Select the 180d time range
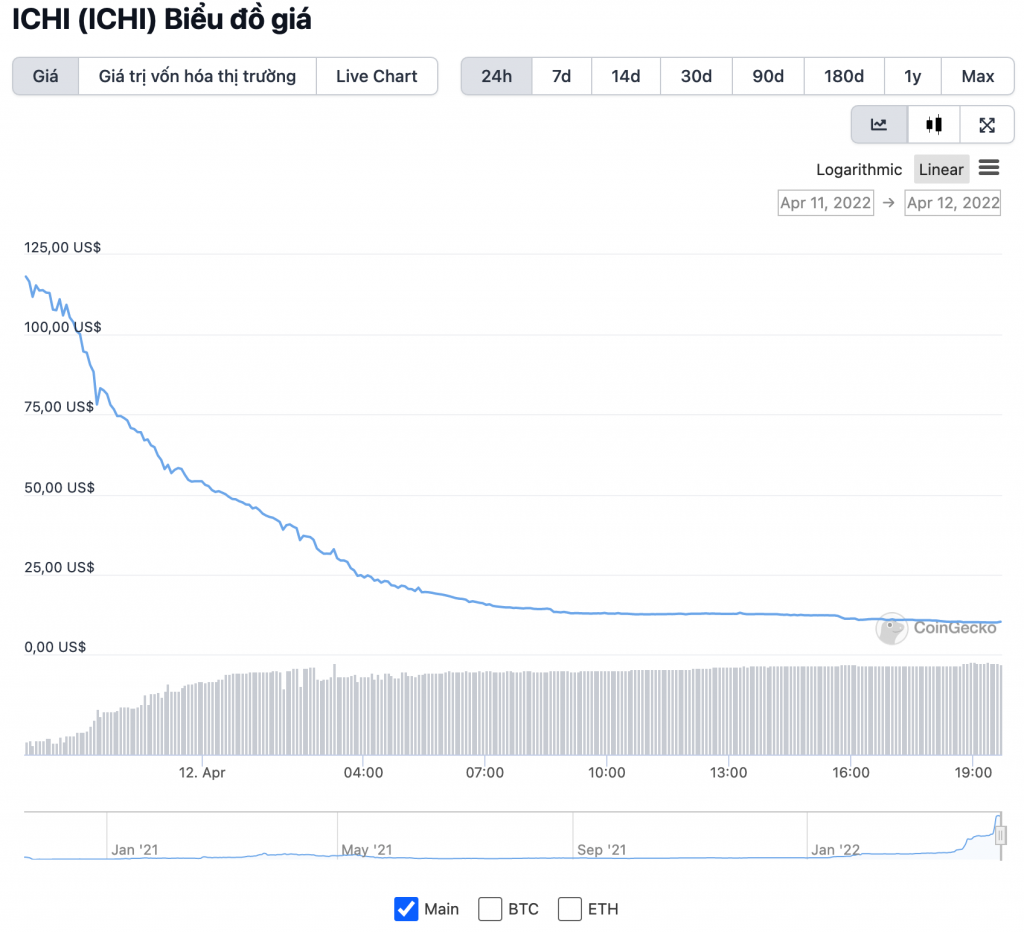 (x=844, y=76)
